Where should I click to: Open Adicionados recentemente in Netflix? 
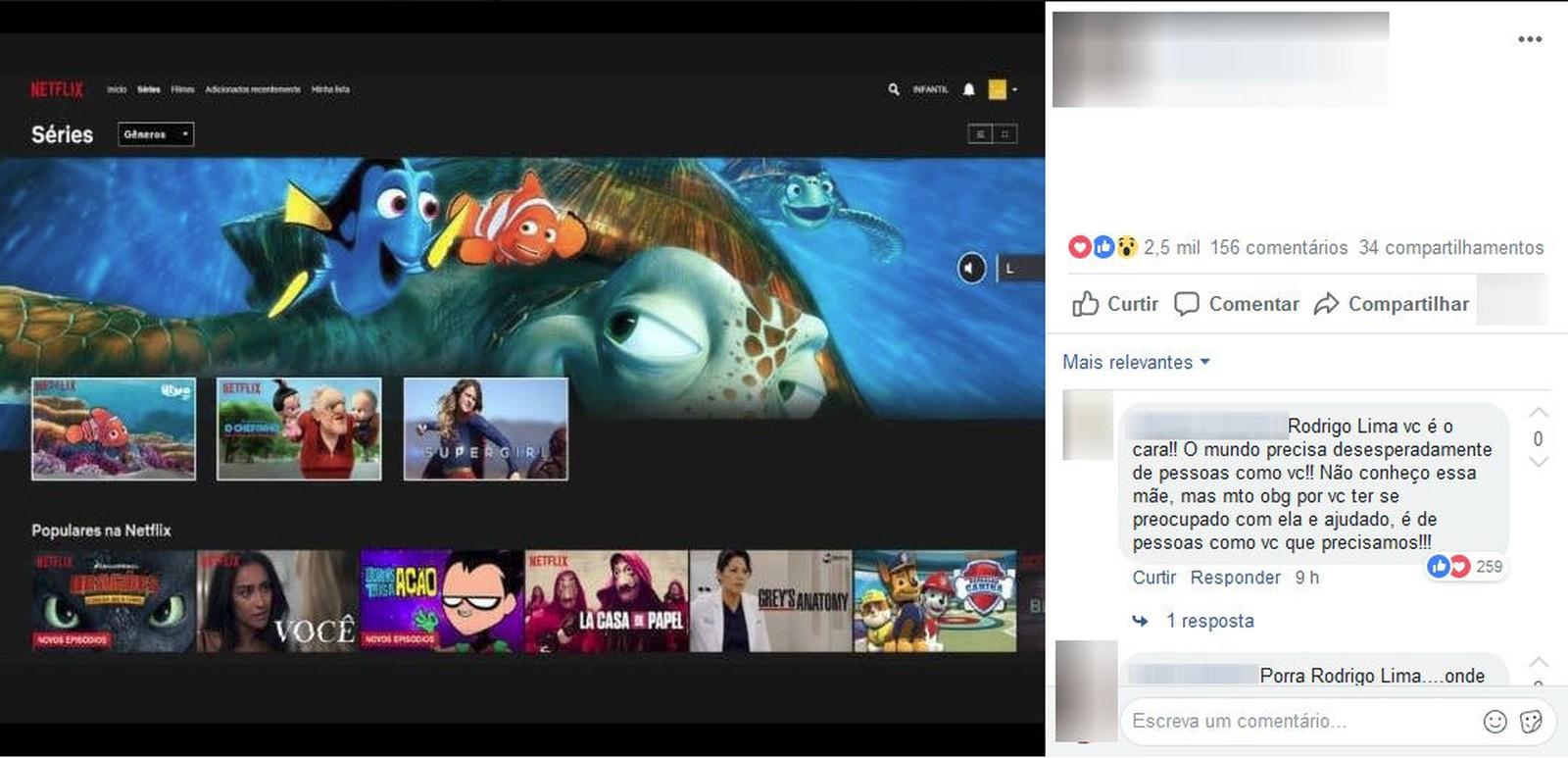[x=253, y=89]
